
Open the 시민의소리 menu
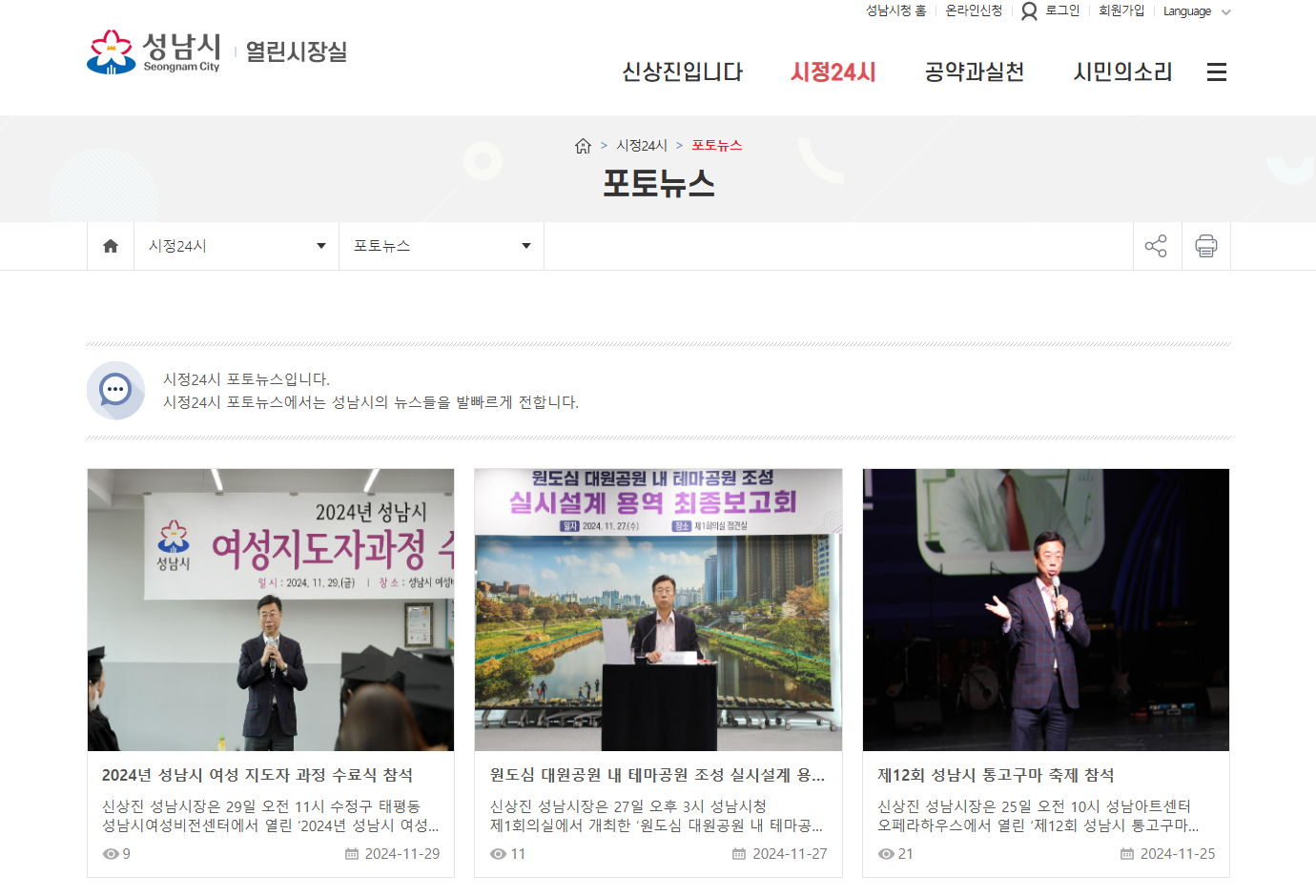point(1122,72)
